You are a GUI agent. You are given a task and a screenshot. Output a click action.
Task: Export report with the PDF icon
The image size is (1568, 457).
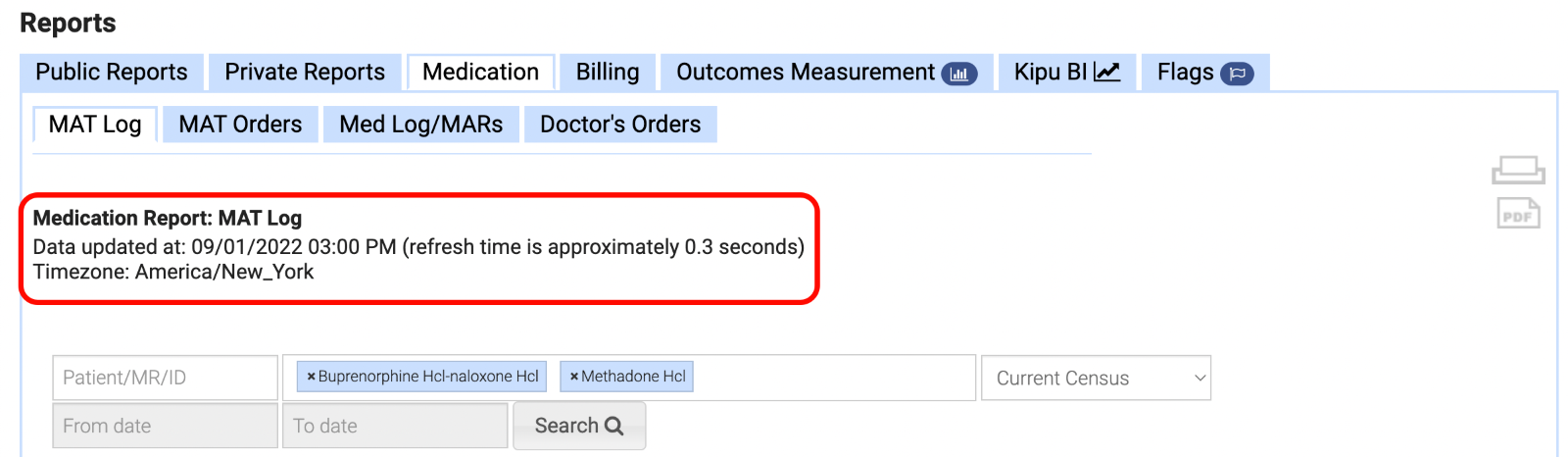[1518, 213]
